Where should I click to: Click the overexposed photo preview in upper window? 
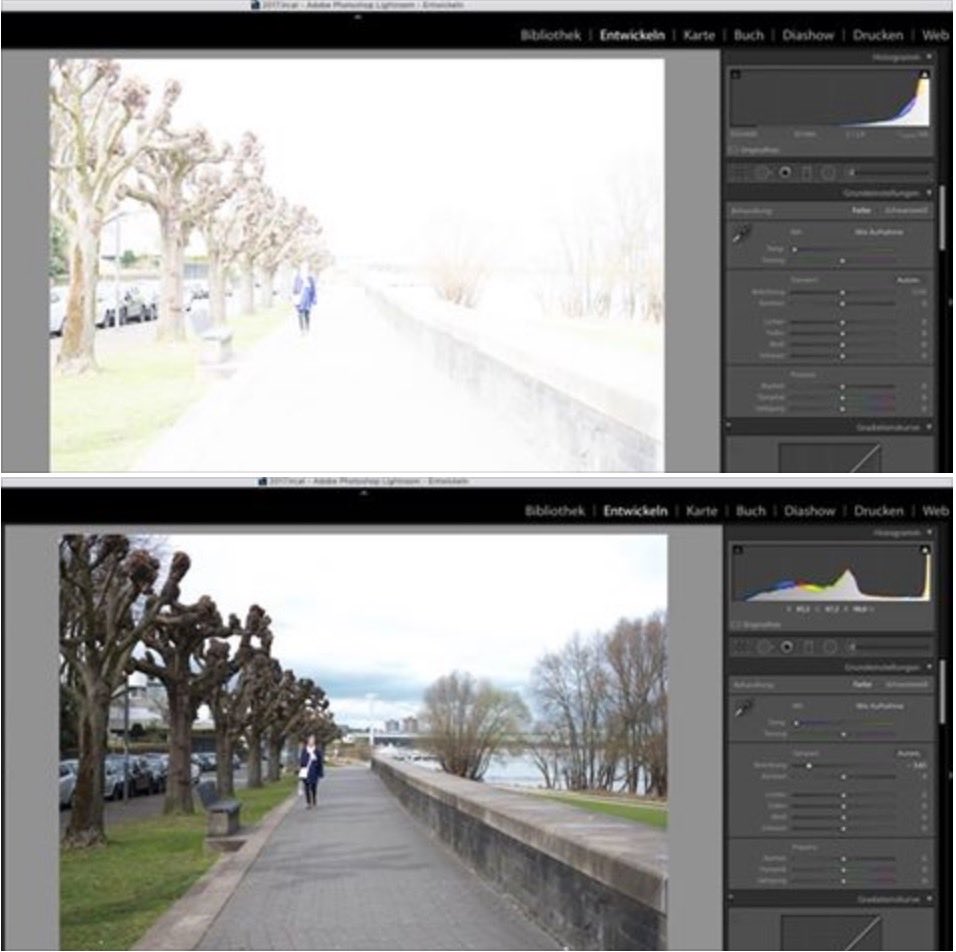[356, 265]
